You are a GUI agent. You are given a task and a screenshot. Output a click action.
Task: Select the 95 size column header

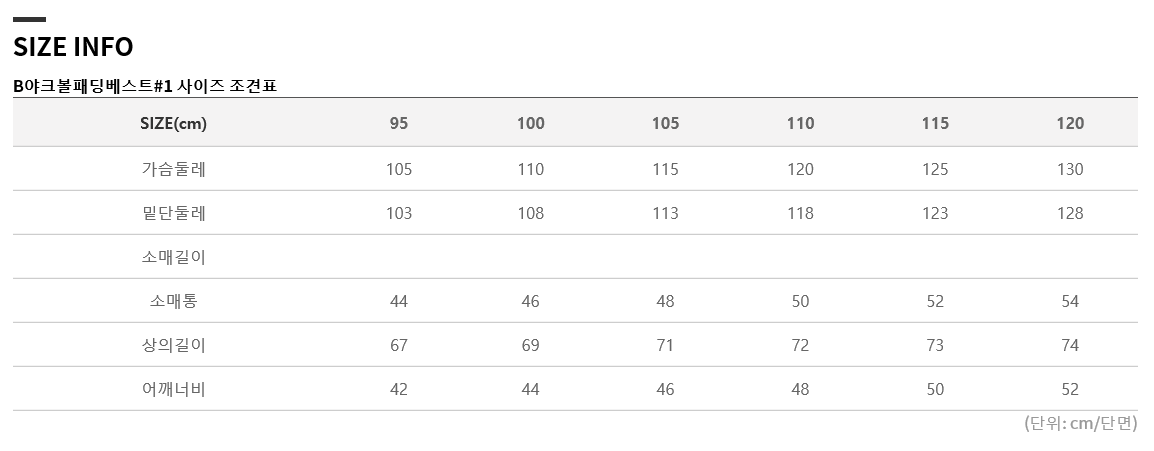click(x=399, y=123)
